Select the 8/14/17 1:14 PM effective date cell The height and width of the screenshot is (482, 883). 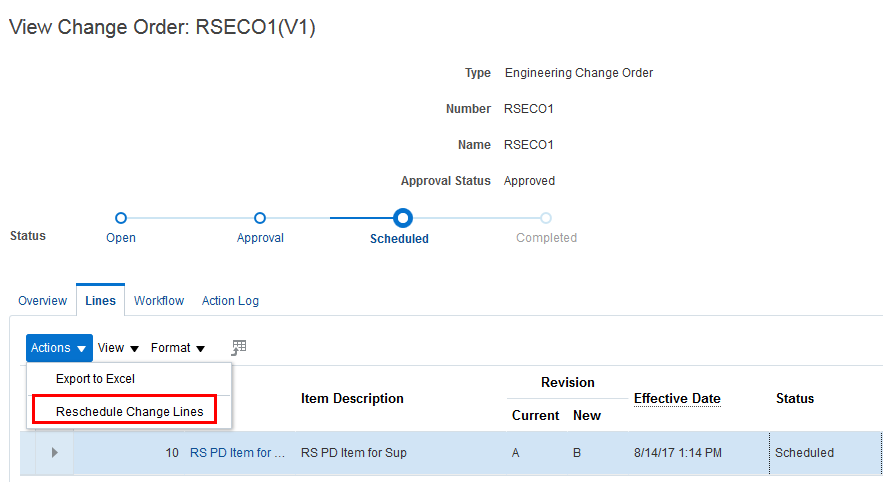tap(675, 453)
